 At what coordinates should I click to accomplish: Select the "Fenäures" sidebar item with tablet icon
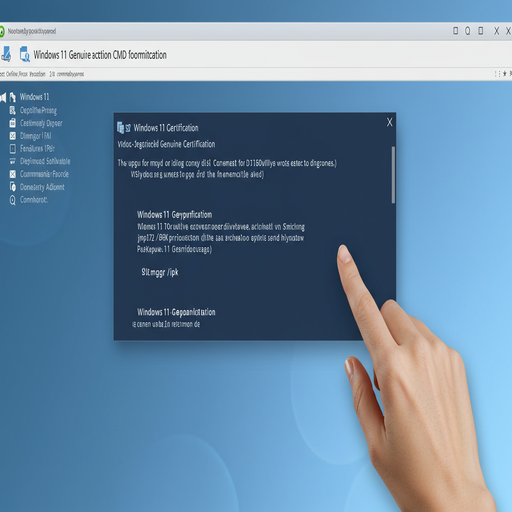[32, 148]
